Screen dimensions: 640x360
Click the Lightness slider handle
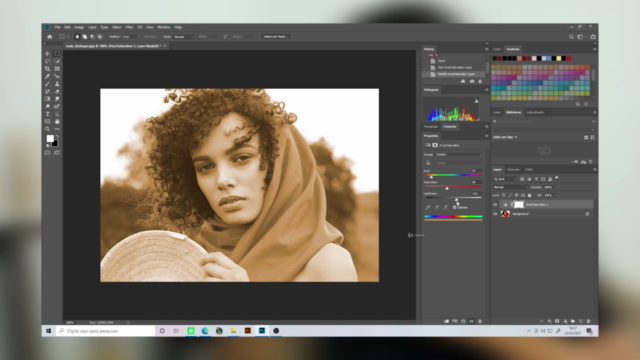[x=456, y=199]
